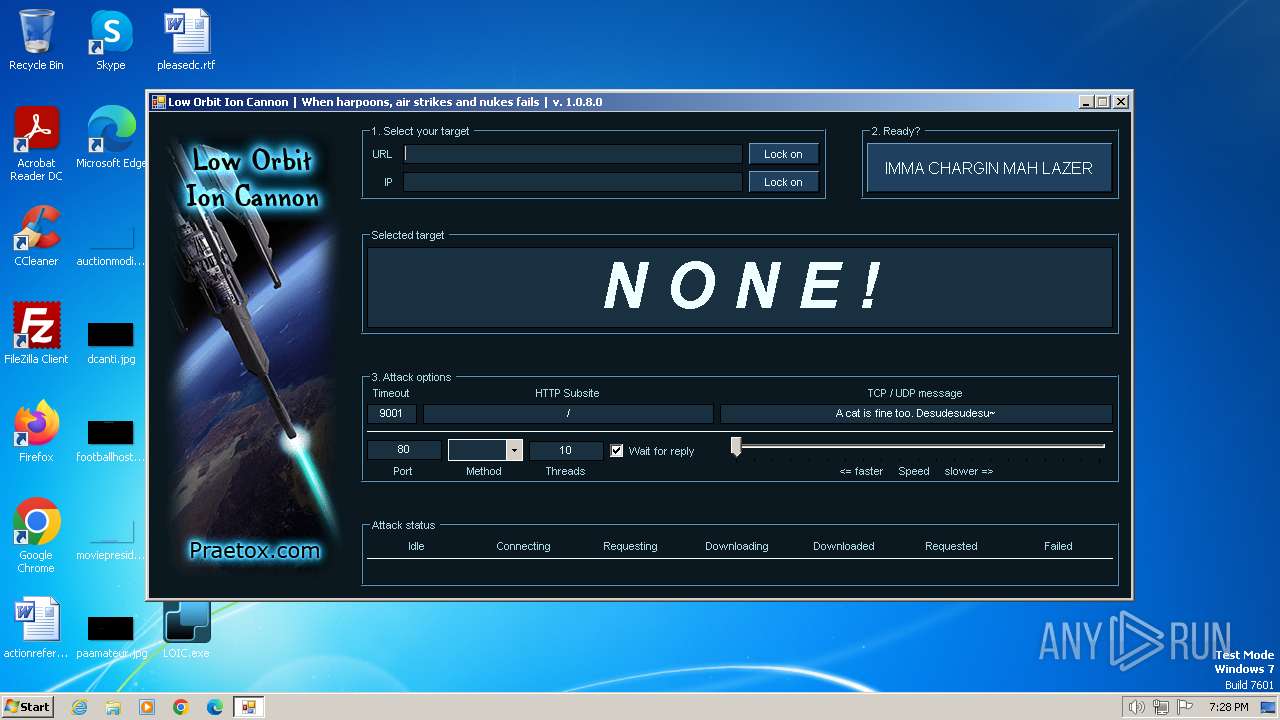Click the Timeout field showing 9001

tap(392, 414)
